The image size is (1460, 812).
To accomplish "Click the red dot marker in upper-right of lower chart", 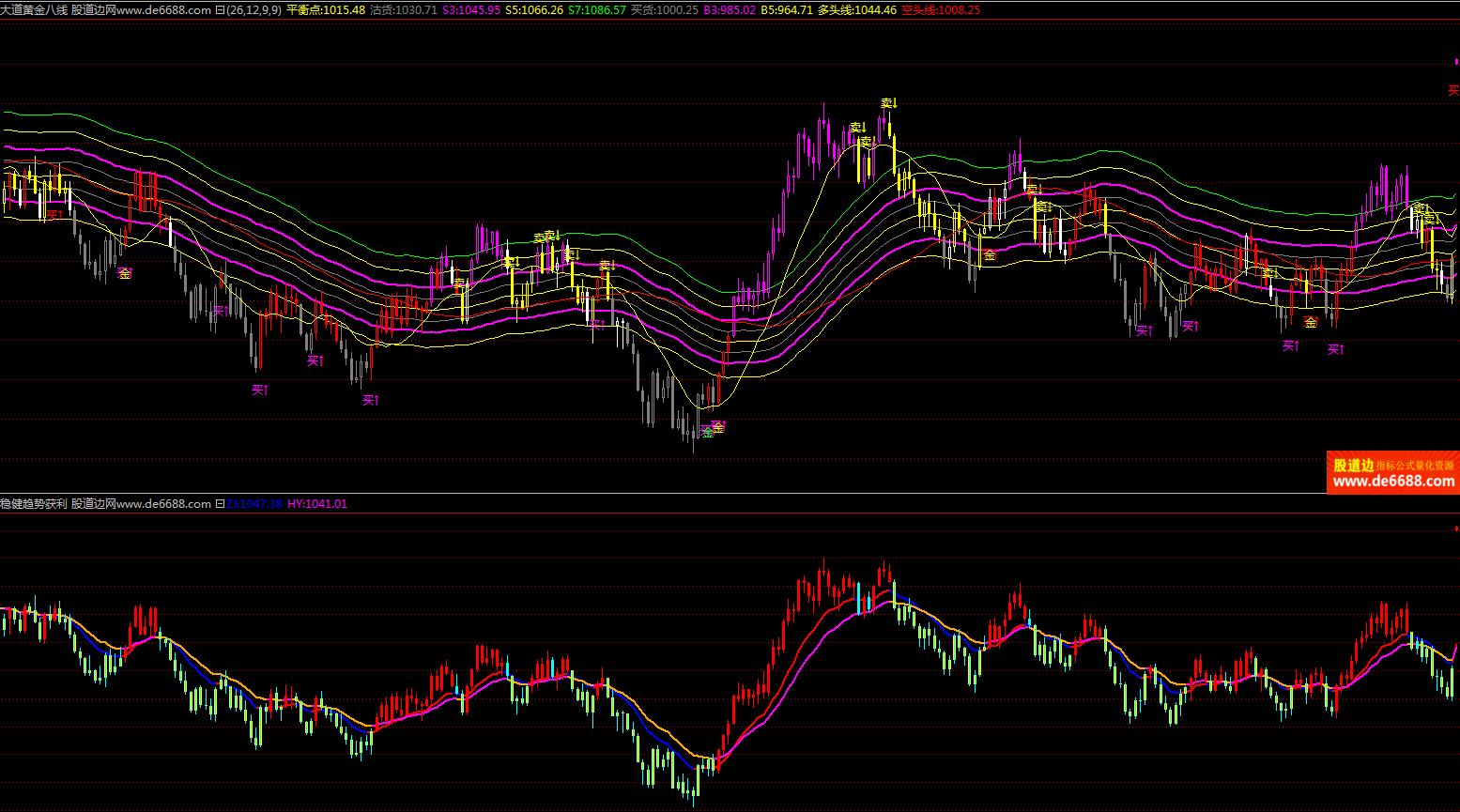I will tap(1456, 530).
